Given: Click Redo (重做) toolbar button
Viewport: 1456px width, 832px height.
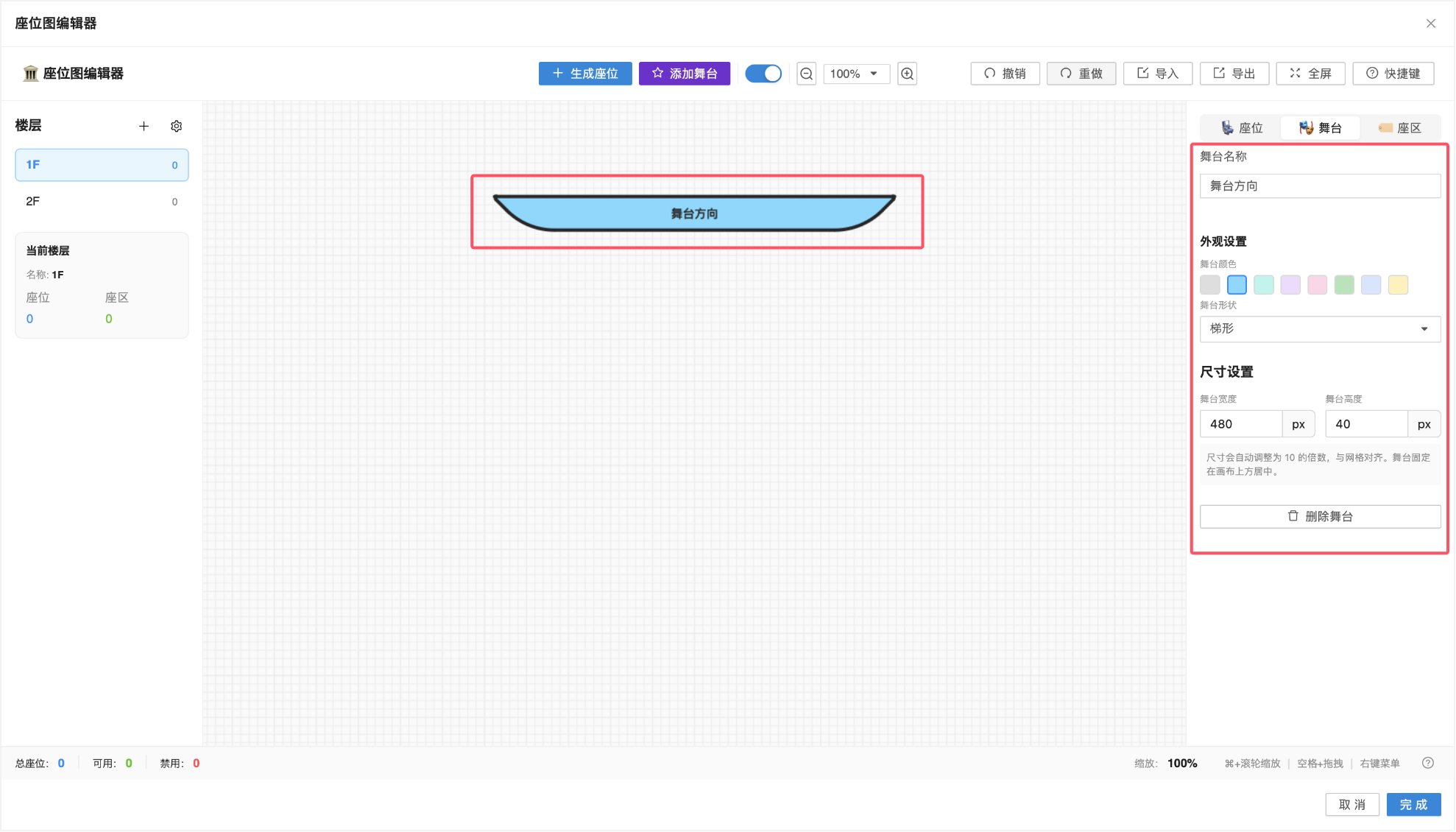Looking at the screenshot, I should (1081, 74).
